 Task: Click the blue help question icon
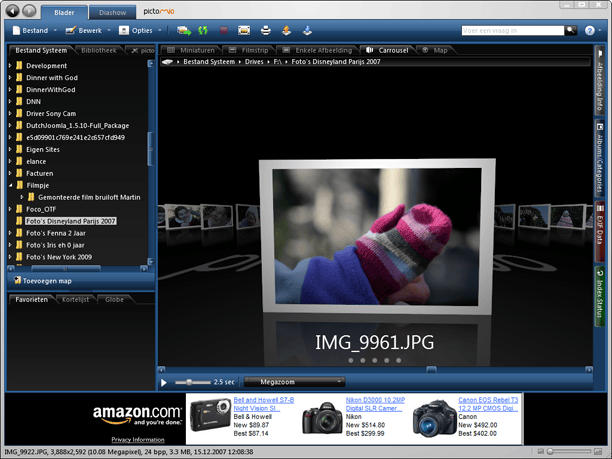[589, 30]
